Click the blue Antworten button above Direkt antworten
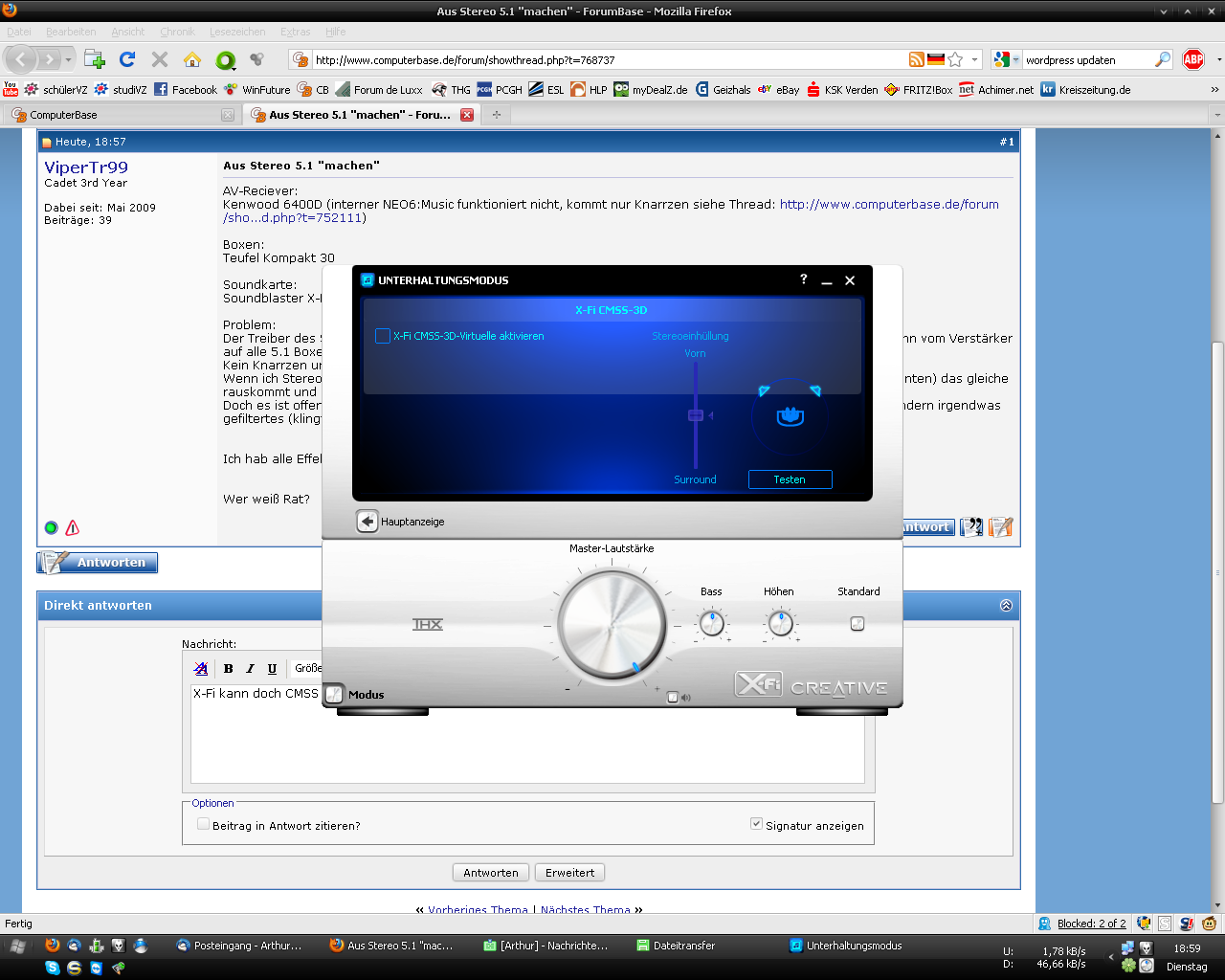Image resolution: width=1225 pixels, height=980 pixels. point(98,563)
